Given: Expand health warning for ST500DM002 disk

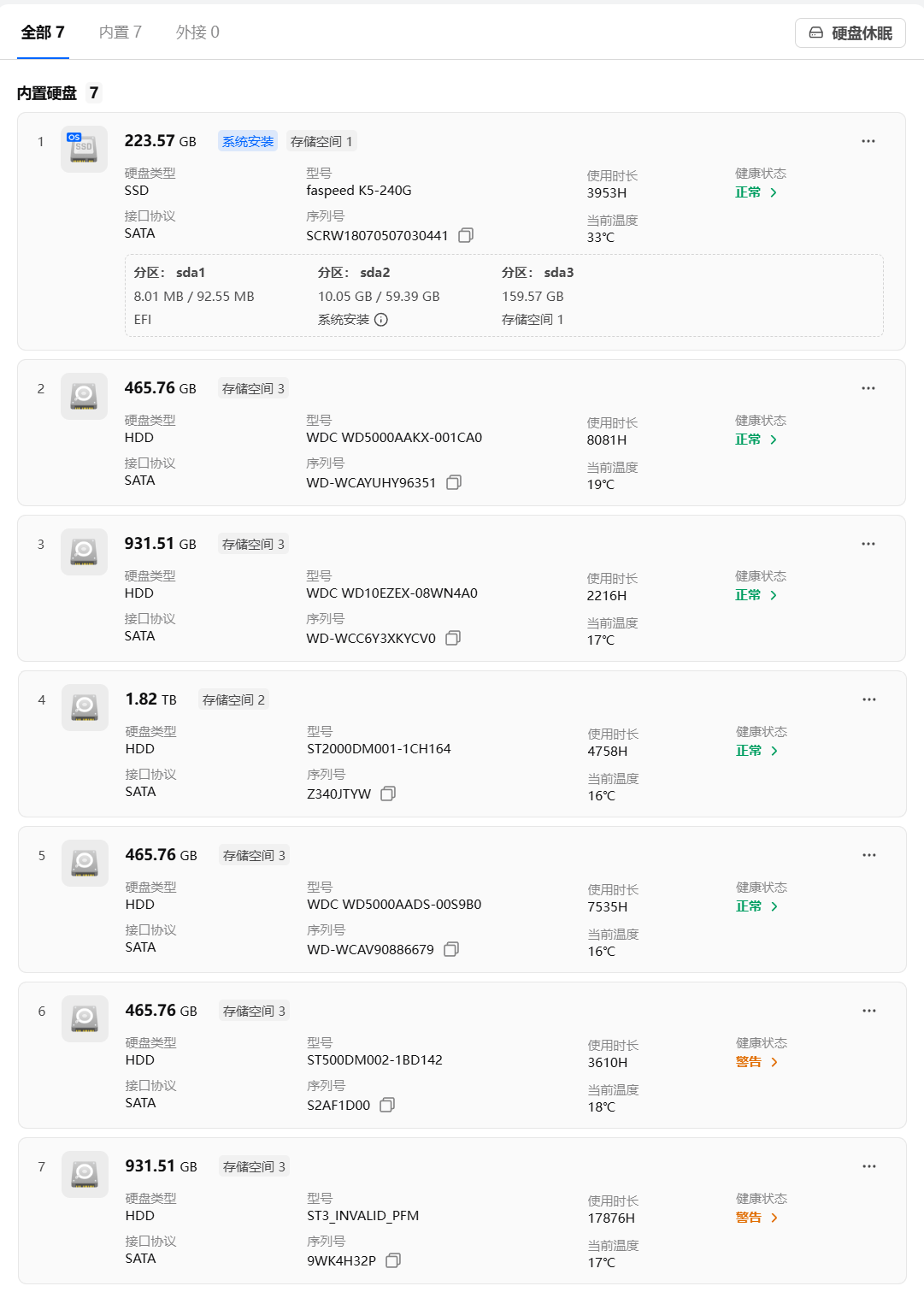Looking at the screenshot, I should (757, 1062).
